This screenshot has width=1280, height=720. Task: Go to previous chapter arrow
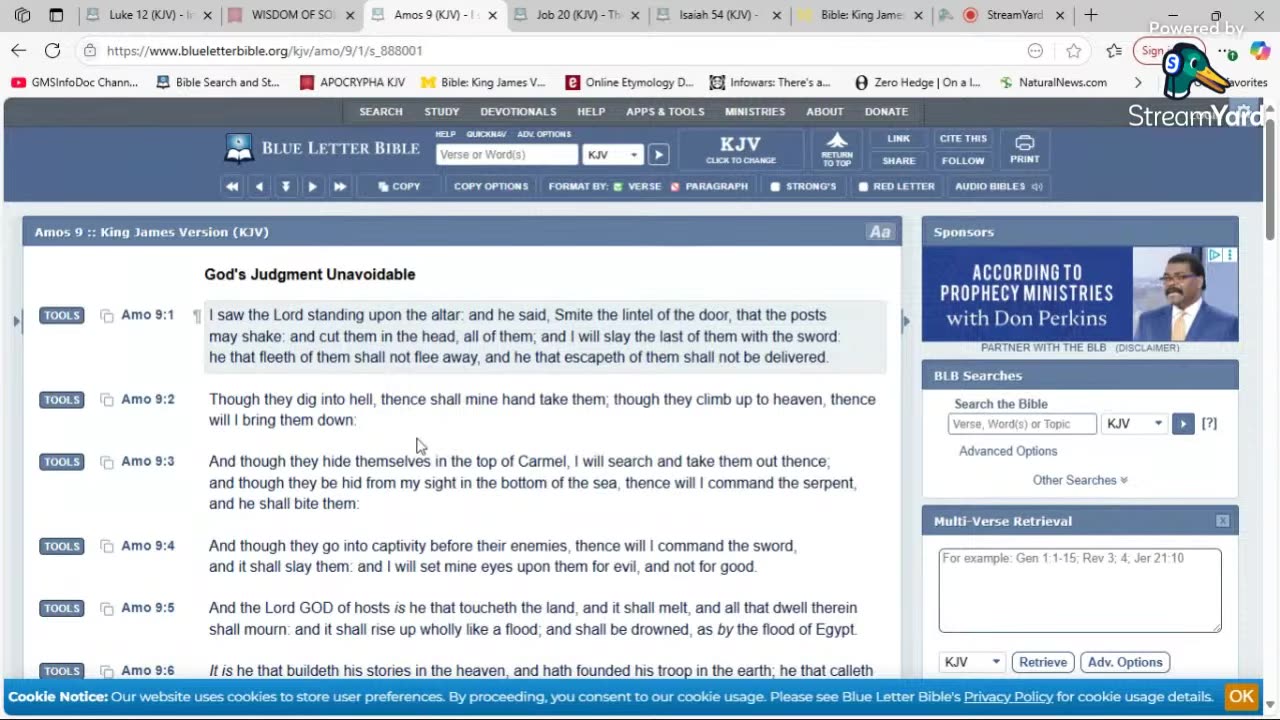tap(259, 186)
